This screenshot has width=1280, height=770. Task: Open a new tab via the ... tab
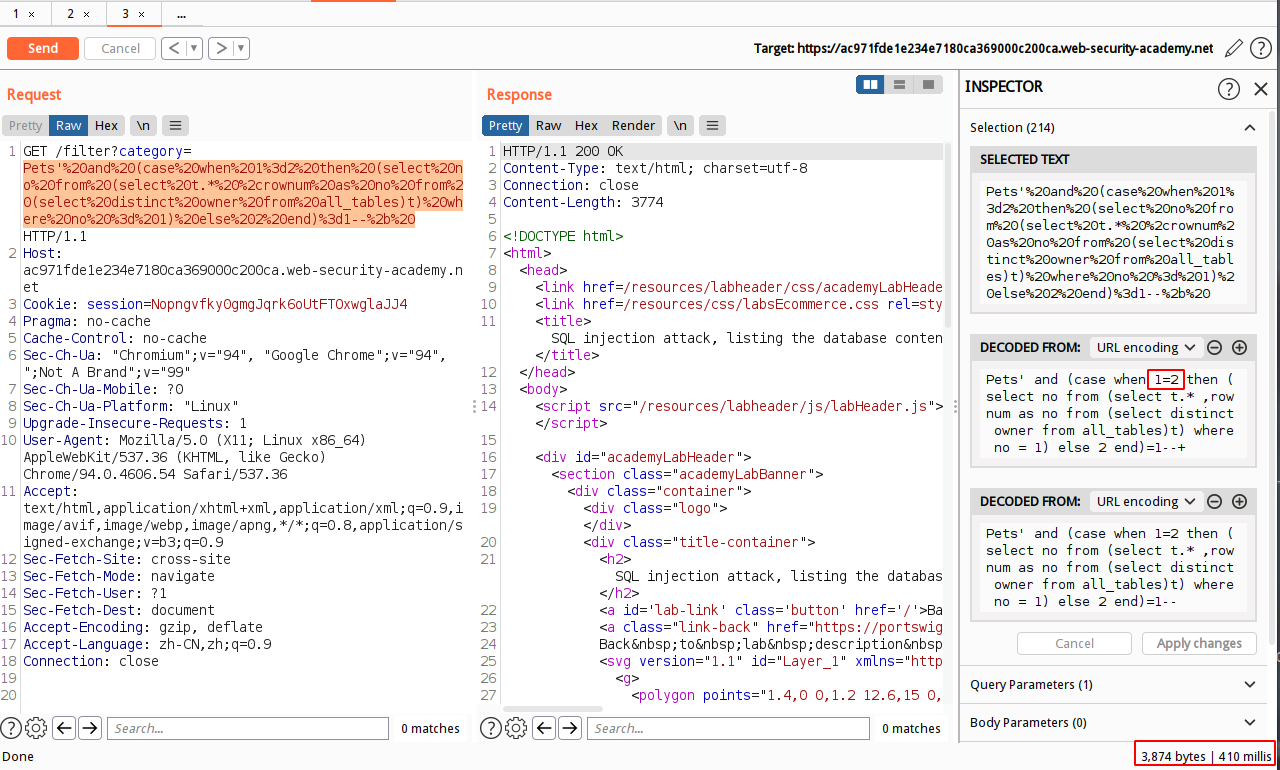click(x=181, y=14)
